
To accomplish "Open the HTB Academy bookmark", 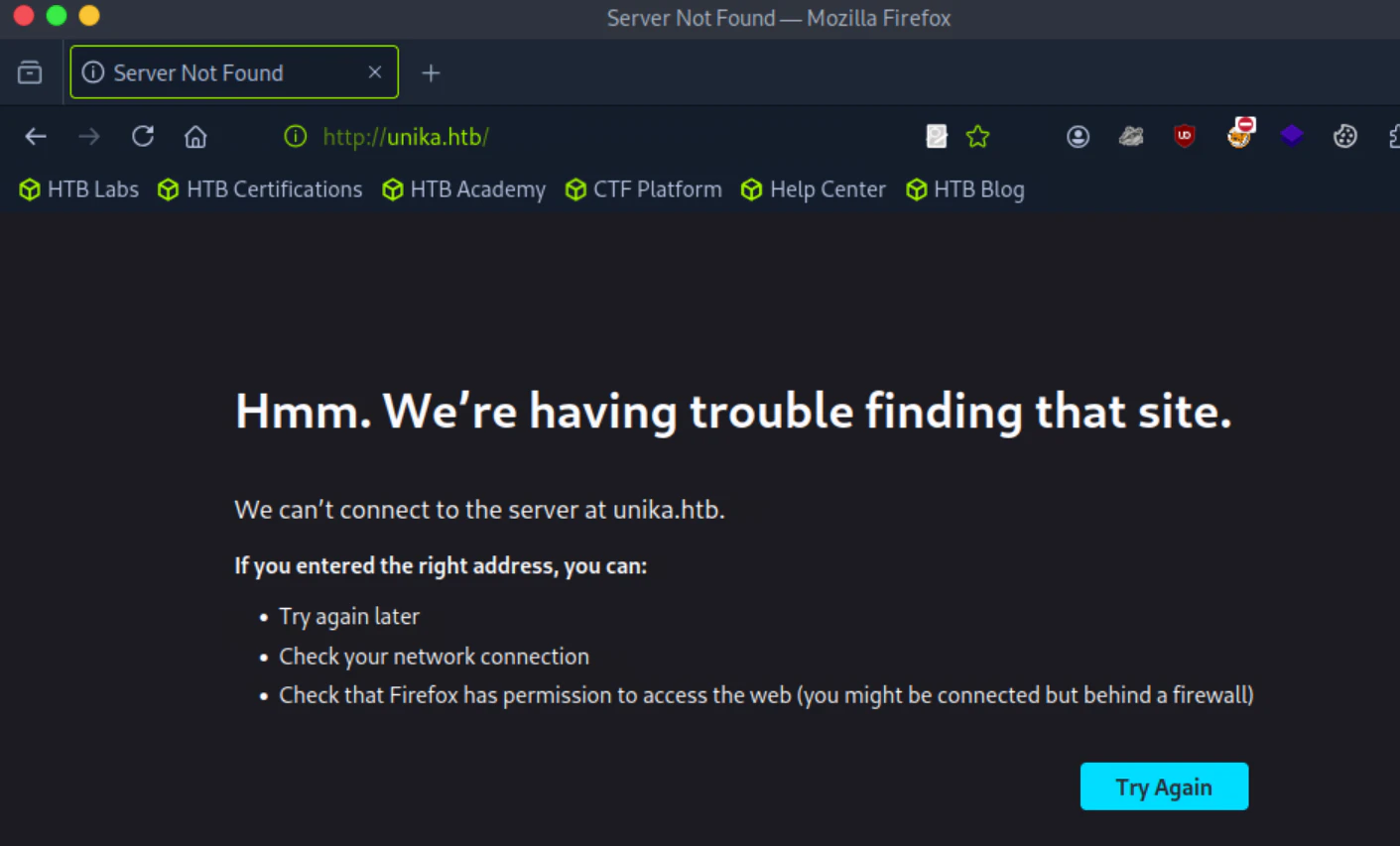I will [464, 189].
